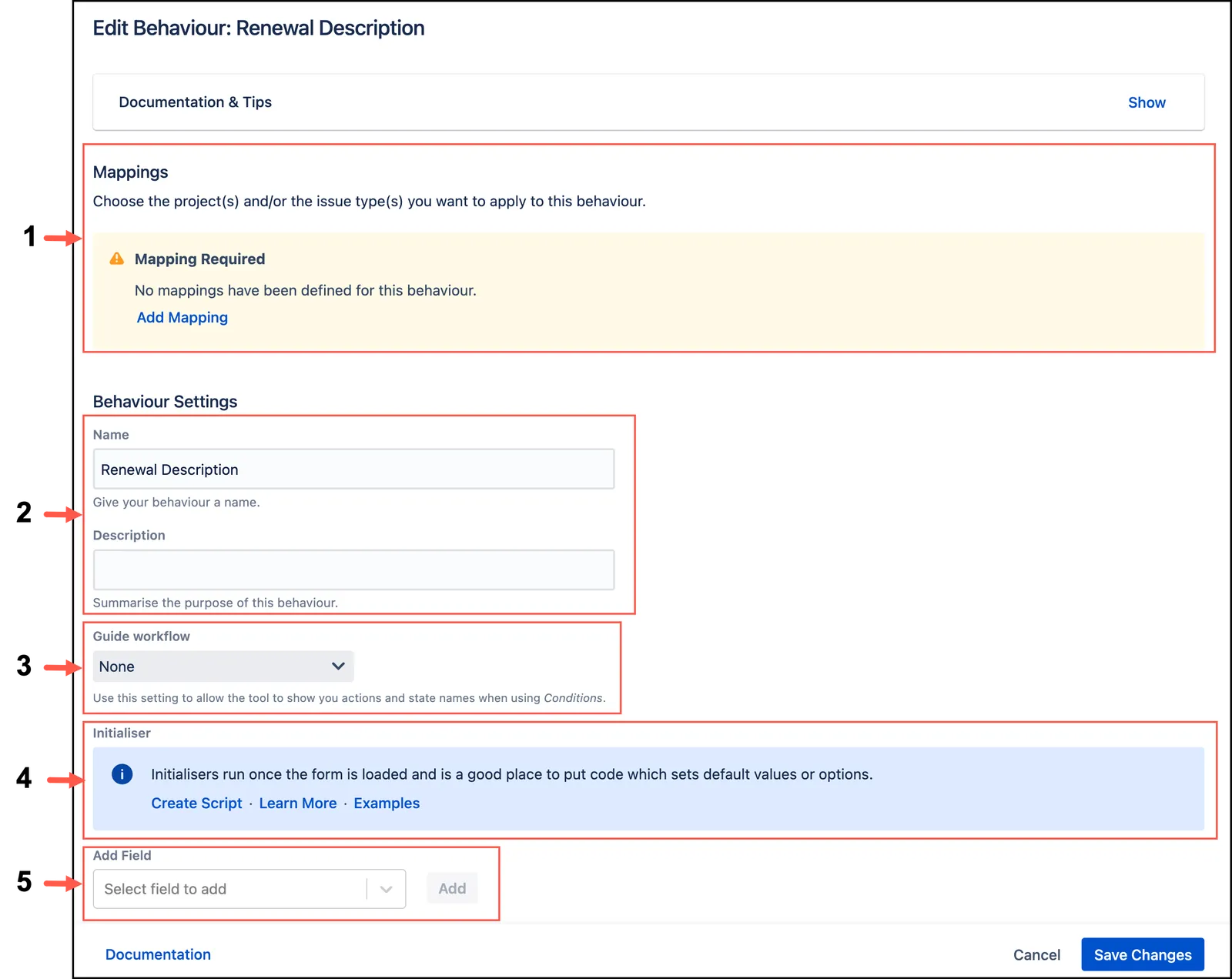Viewport: 1232px width, 979px height.
Task: Click the Behaviour Settings heading
Action: (165, 402)
